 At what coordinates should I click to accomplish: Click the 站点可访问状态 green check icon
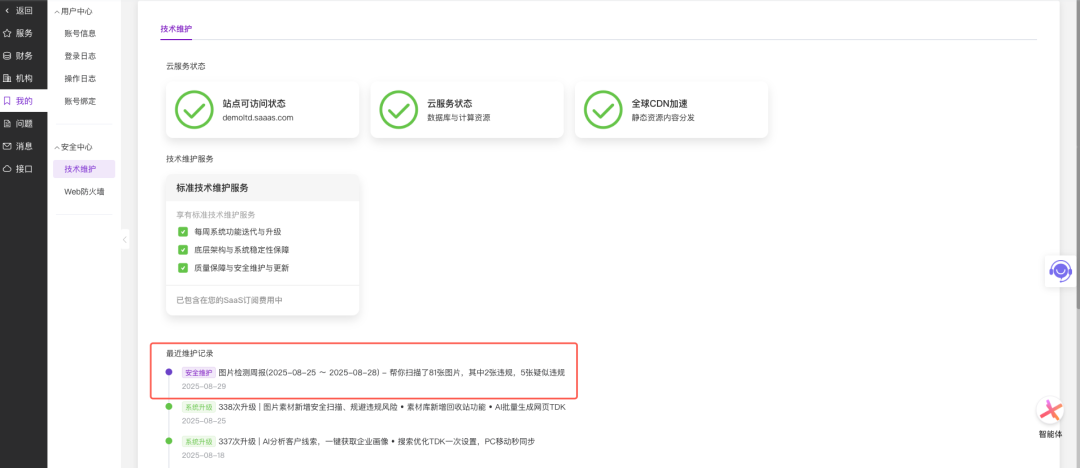pyautogui.click(x=194, y=110)
